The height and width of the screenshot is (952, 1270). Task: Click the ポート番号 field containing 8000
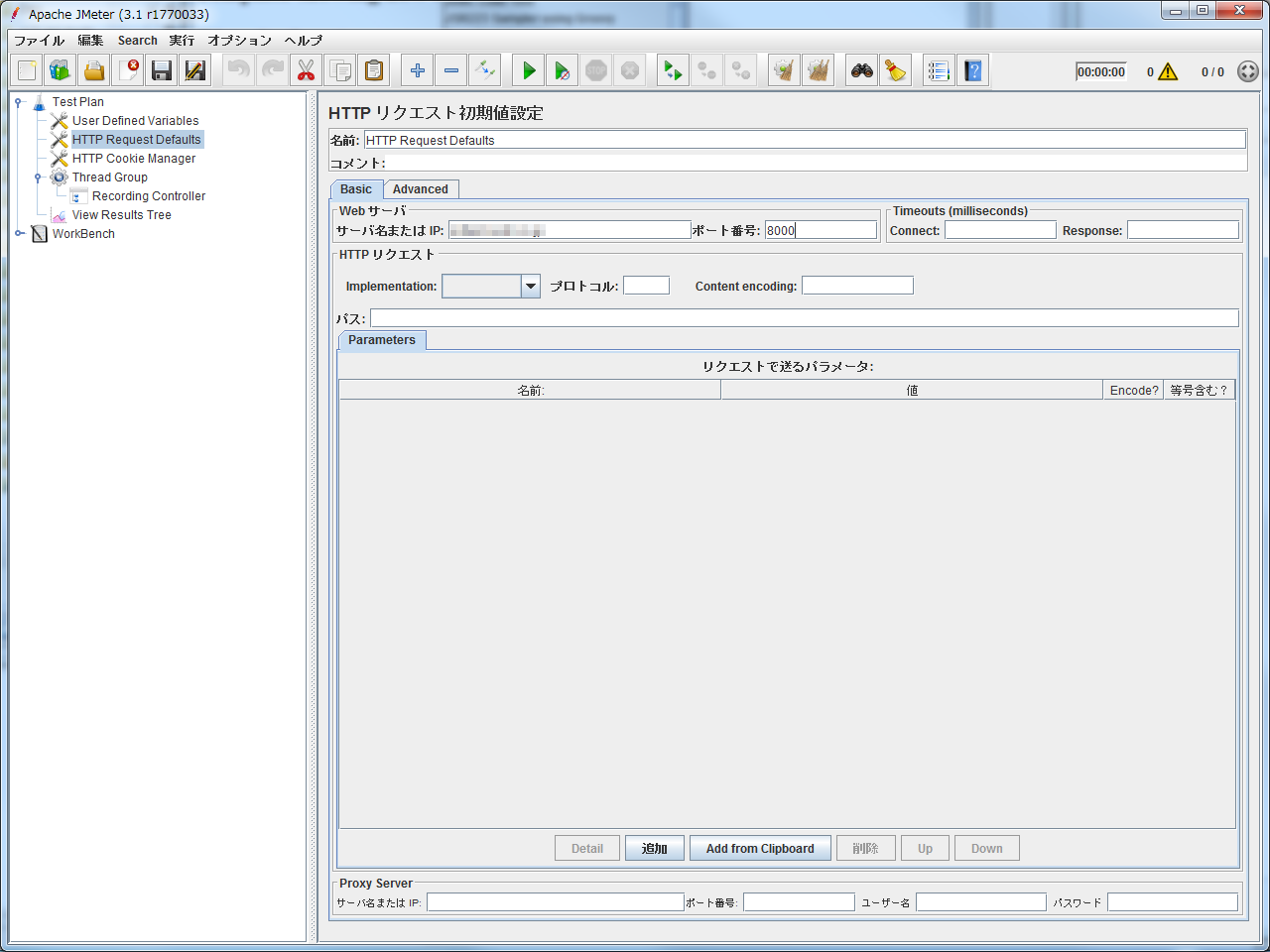[821, 230]
